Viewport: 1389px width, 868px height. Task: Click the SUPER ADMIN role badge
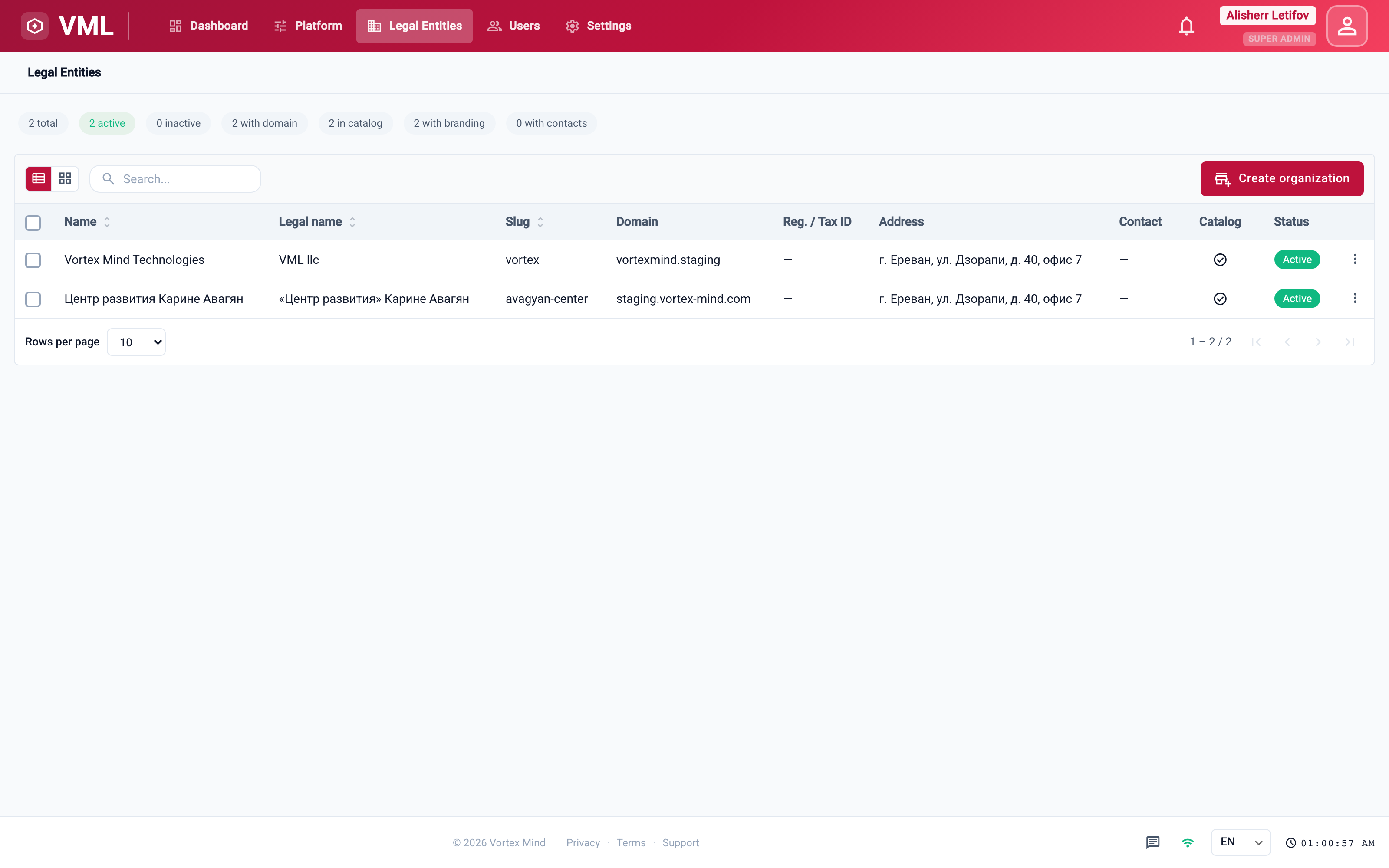click(1279, 39)
